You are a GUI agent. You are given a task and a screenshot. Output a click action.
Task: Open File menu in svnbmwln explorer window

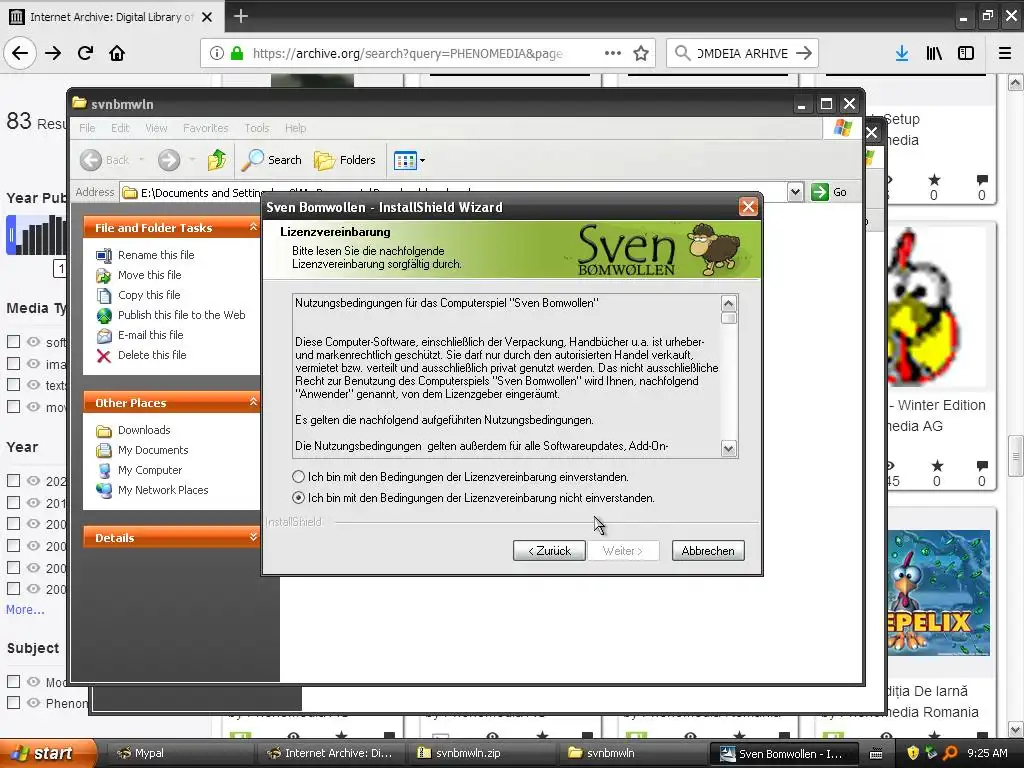87,128
